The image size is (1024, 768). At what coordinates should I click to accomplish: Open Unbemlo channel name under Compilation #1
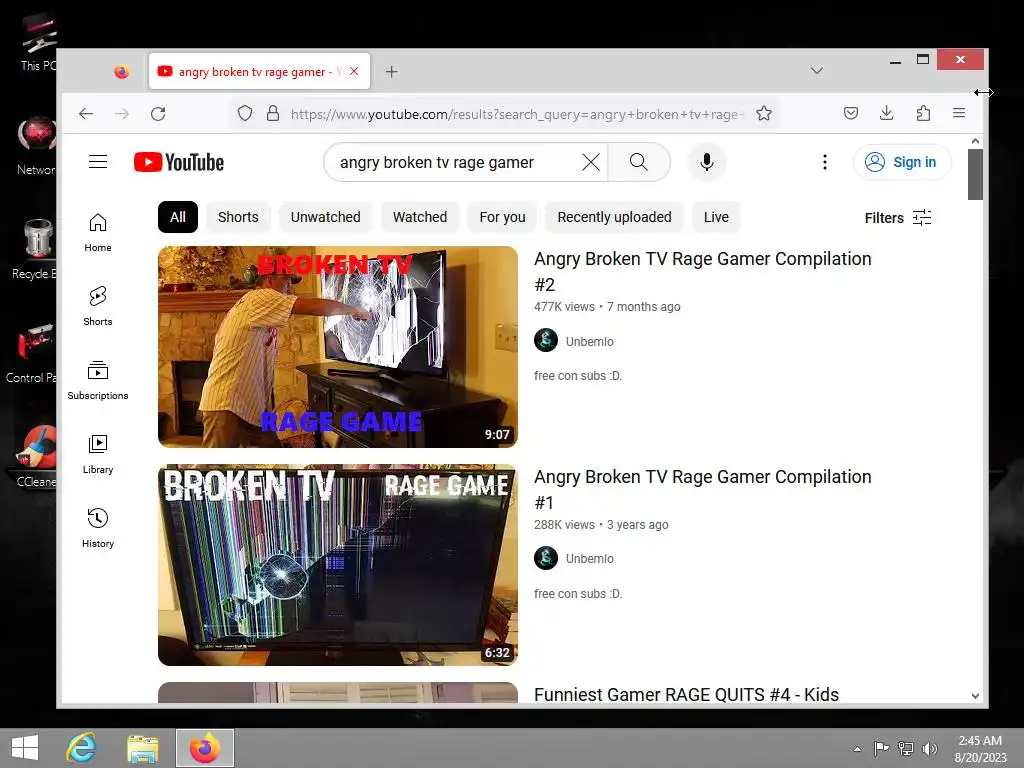pyautogui.click(x=589, y=559)
